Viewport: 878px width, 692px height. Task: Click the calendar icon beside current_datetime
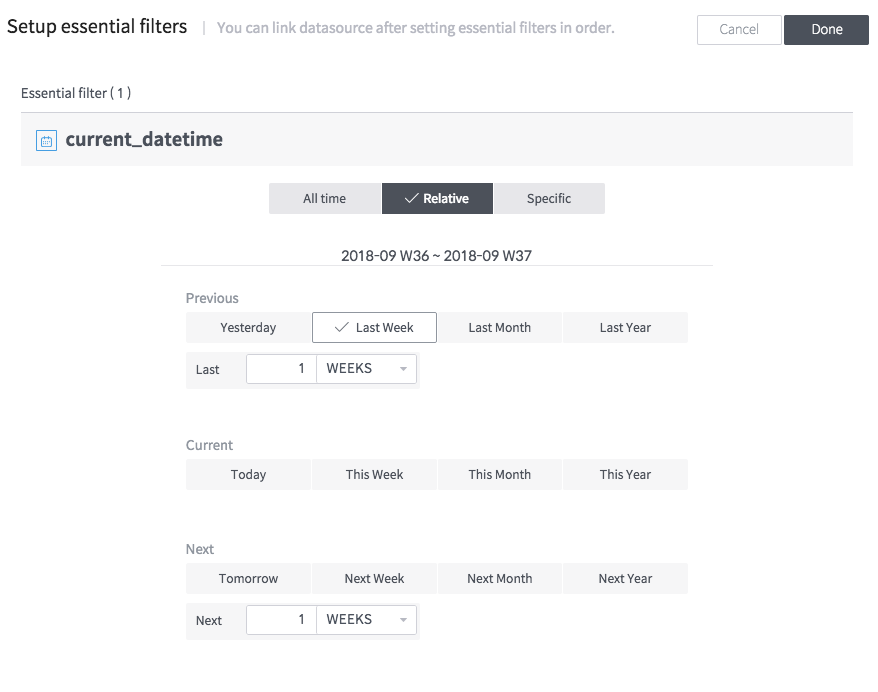tap(46, 140)
